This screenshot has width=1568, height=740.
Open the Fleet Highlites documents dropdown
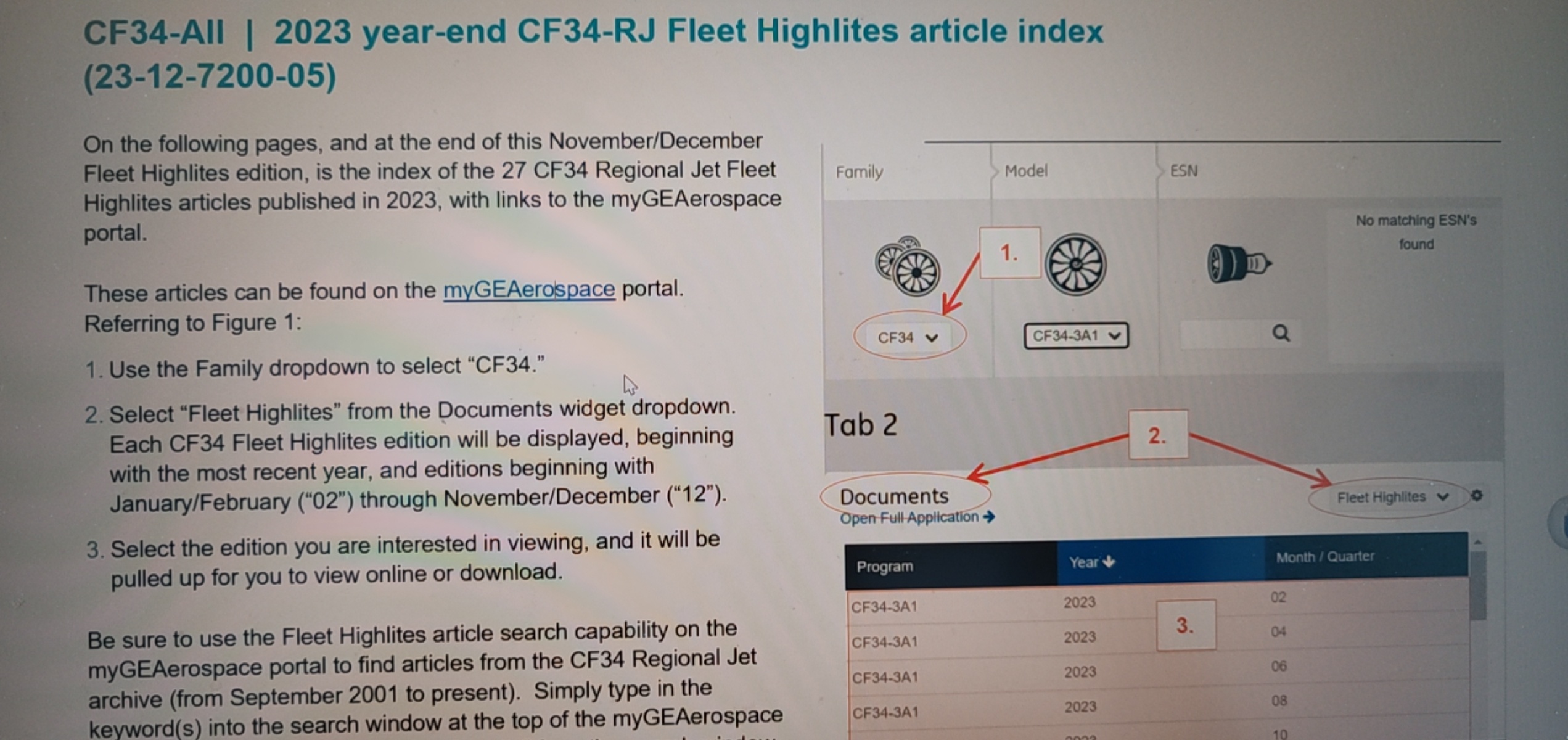[1392, 497]
